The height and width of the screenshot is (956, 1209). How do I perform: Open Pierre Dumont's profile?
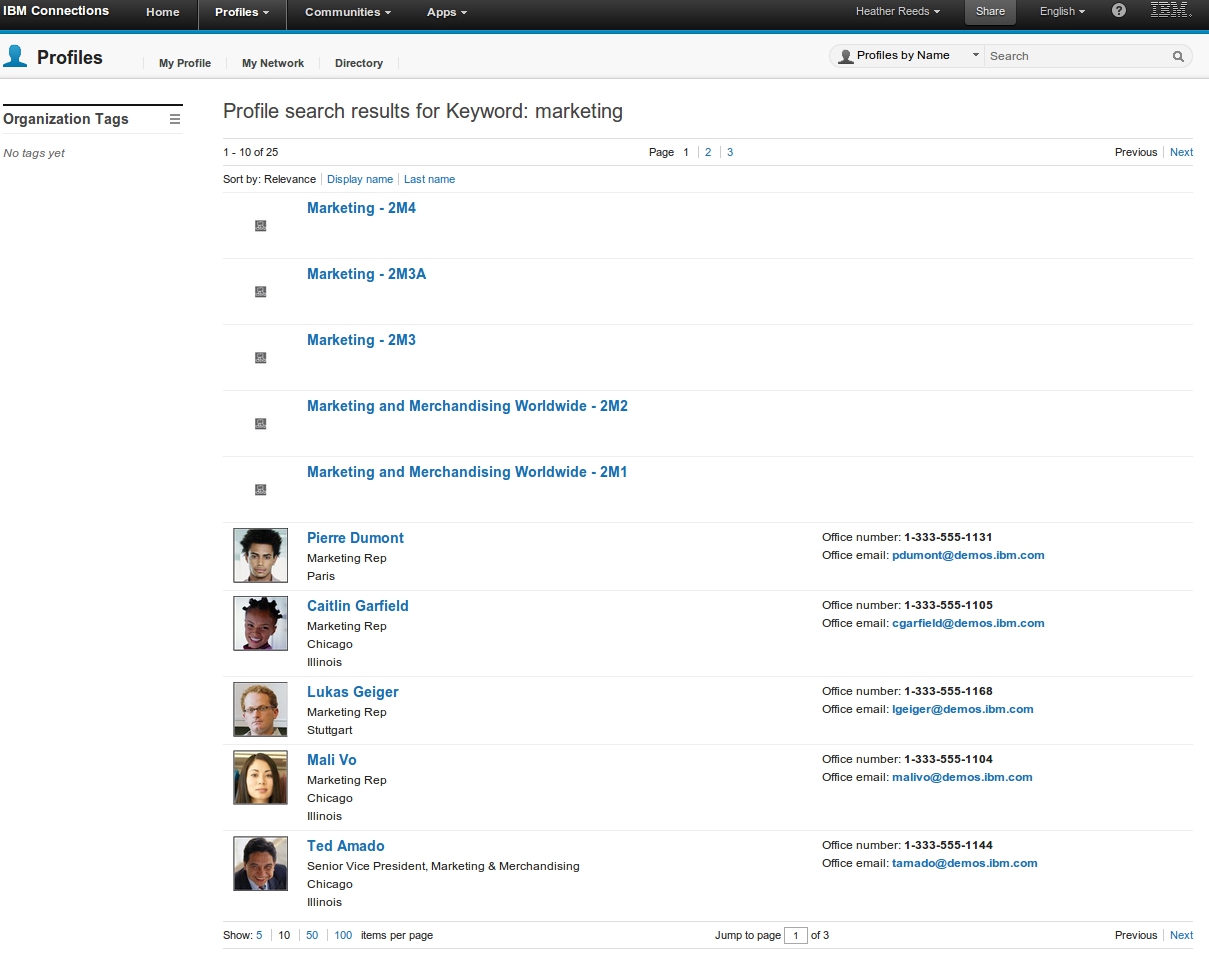click(355, 537)
